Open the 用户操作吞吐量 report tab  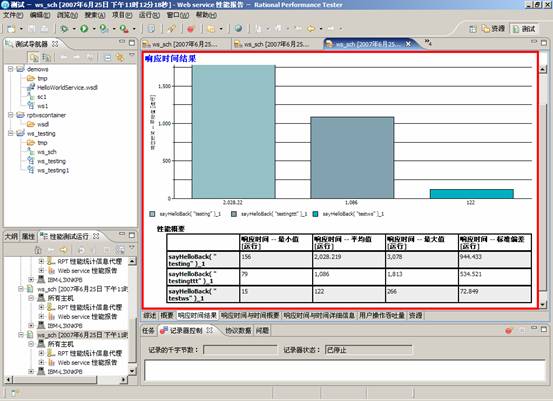(382, 315)
